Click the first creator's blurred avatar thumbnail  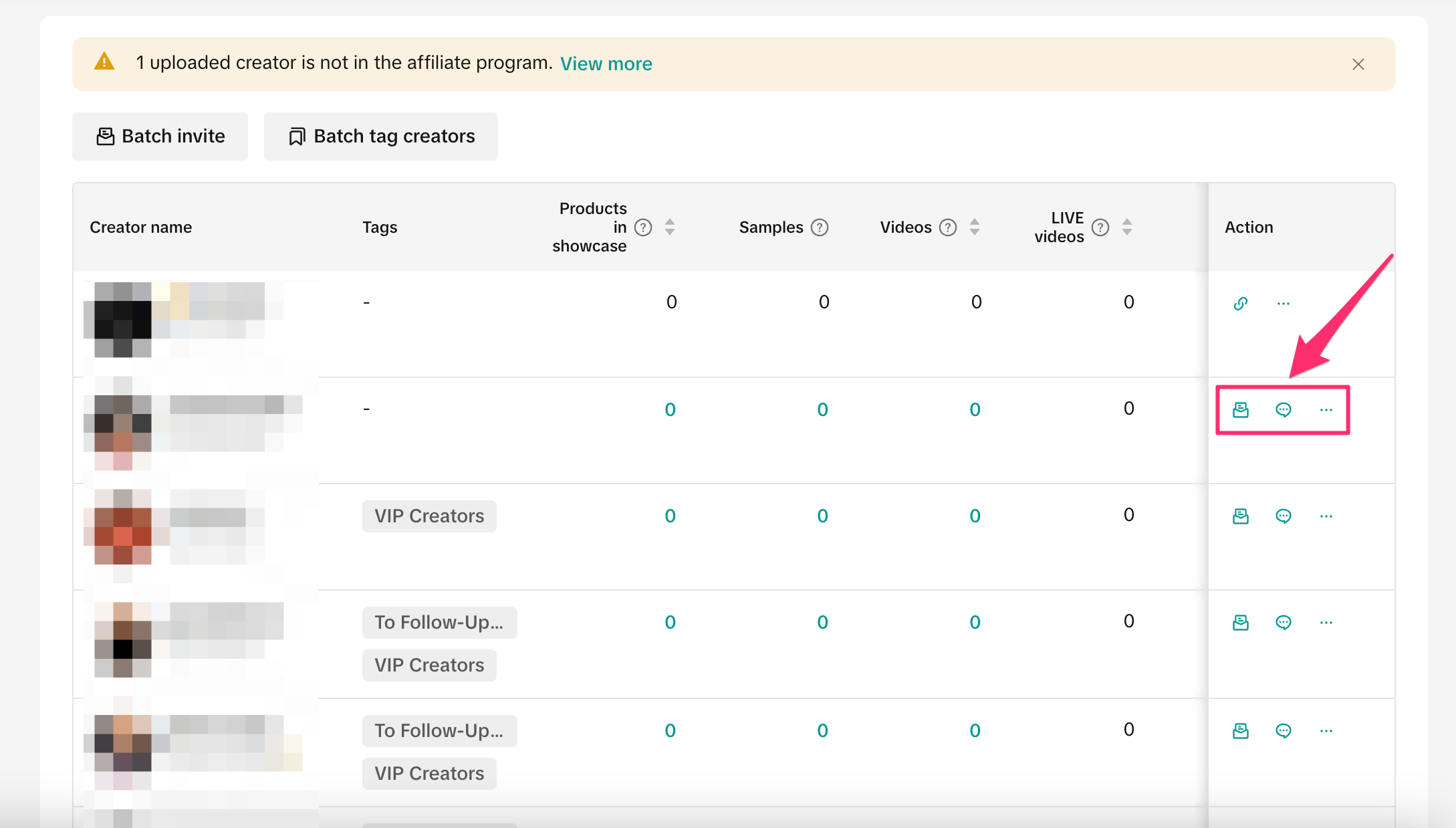[x=122, y=320]
